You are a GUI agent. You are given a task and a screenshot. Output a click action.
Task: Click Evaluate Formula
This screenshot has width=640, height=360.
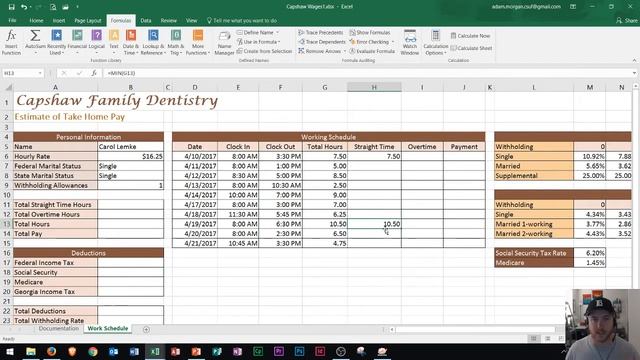coord(372,51)
